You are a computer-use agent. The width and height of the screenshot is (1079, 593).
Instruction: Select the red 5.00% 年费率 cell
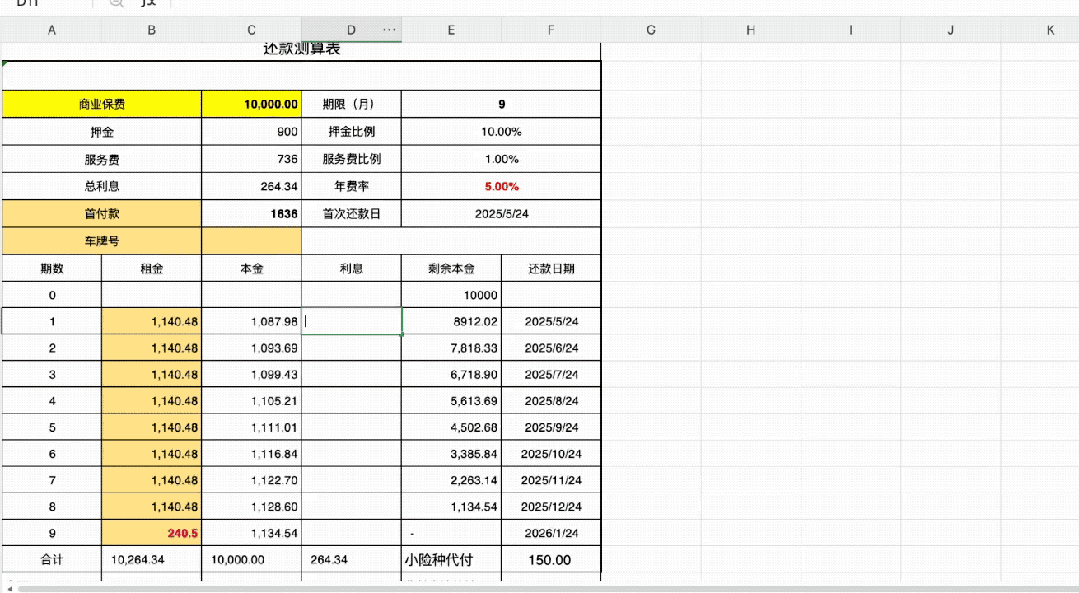pos(501,186)
